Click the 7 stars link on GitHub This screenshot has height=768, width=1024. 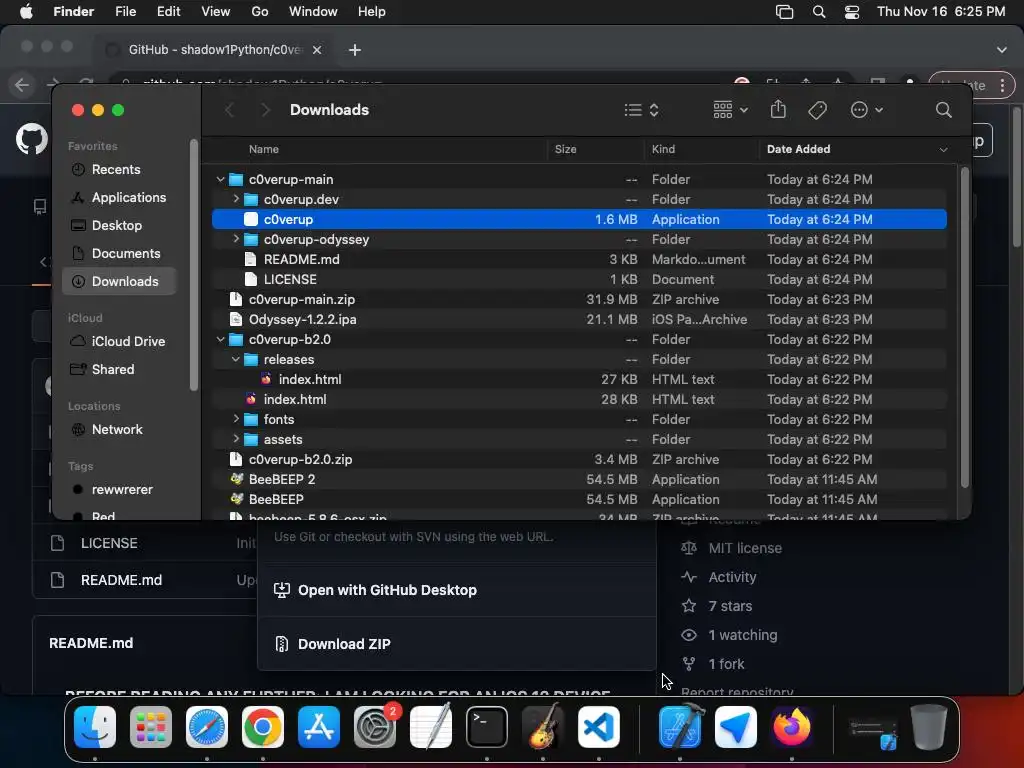coord(730,606)
